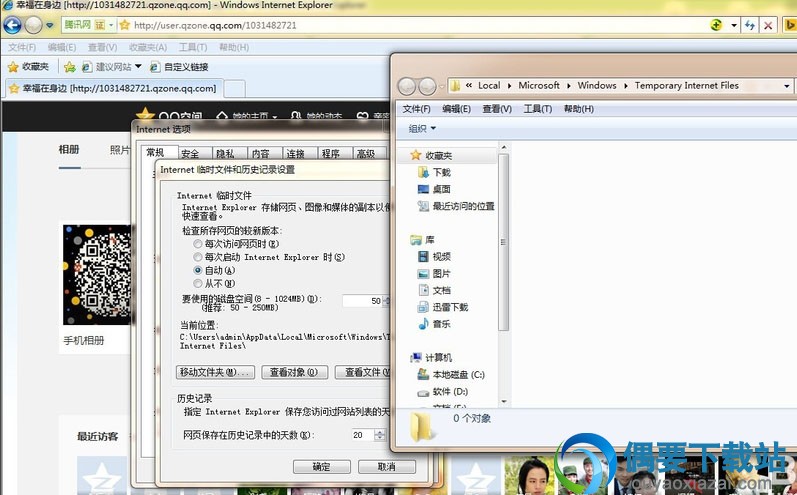Screen dimensions: 797x495
Task: Switch to 安全 tab in Internet 选项
Action: 190,153
